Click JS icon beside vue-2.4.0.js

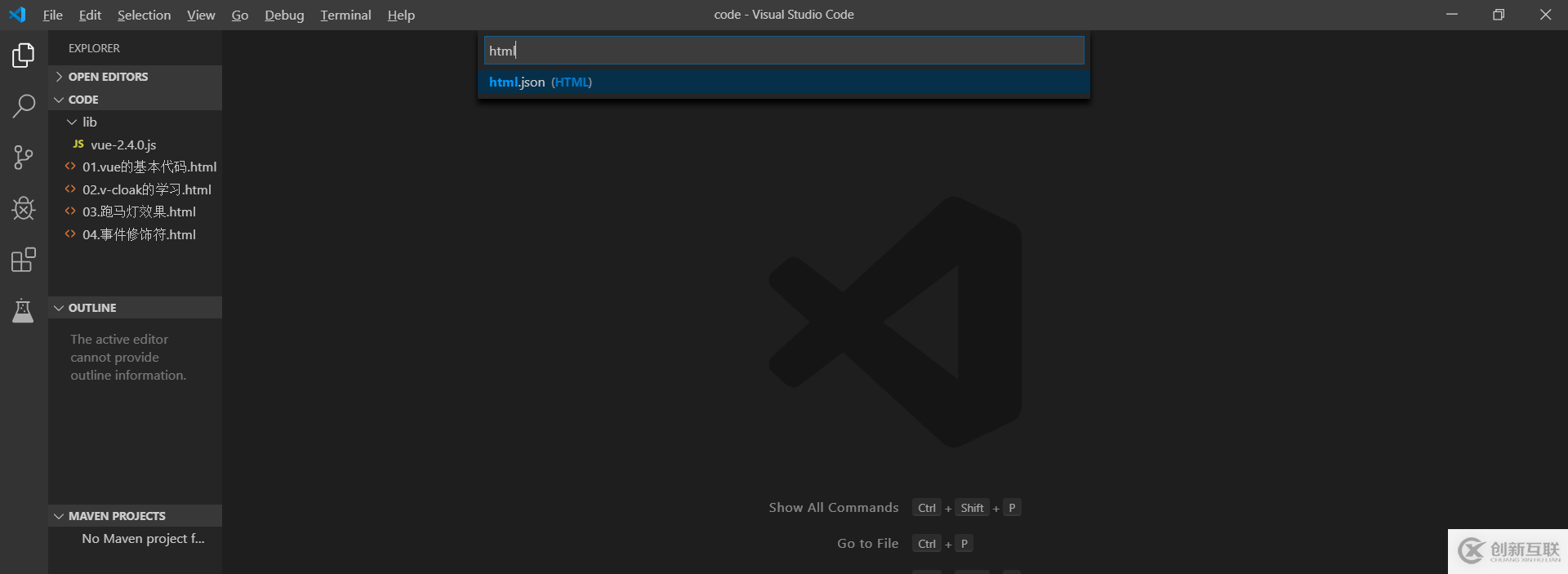coord(78,144)
